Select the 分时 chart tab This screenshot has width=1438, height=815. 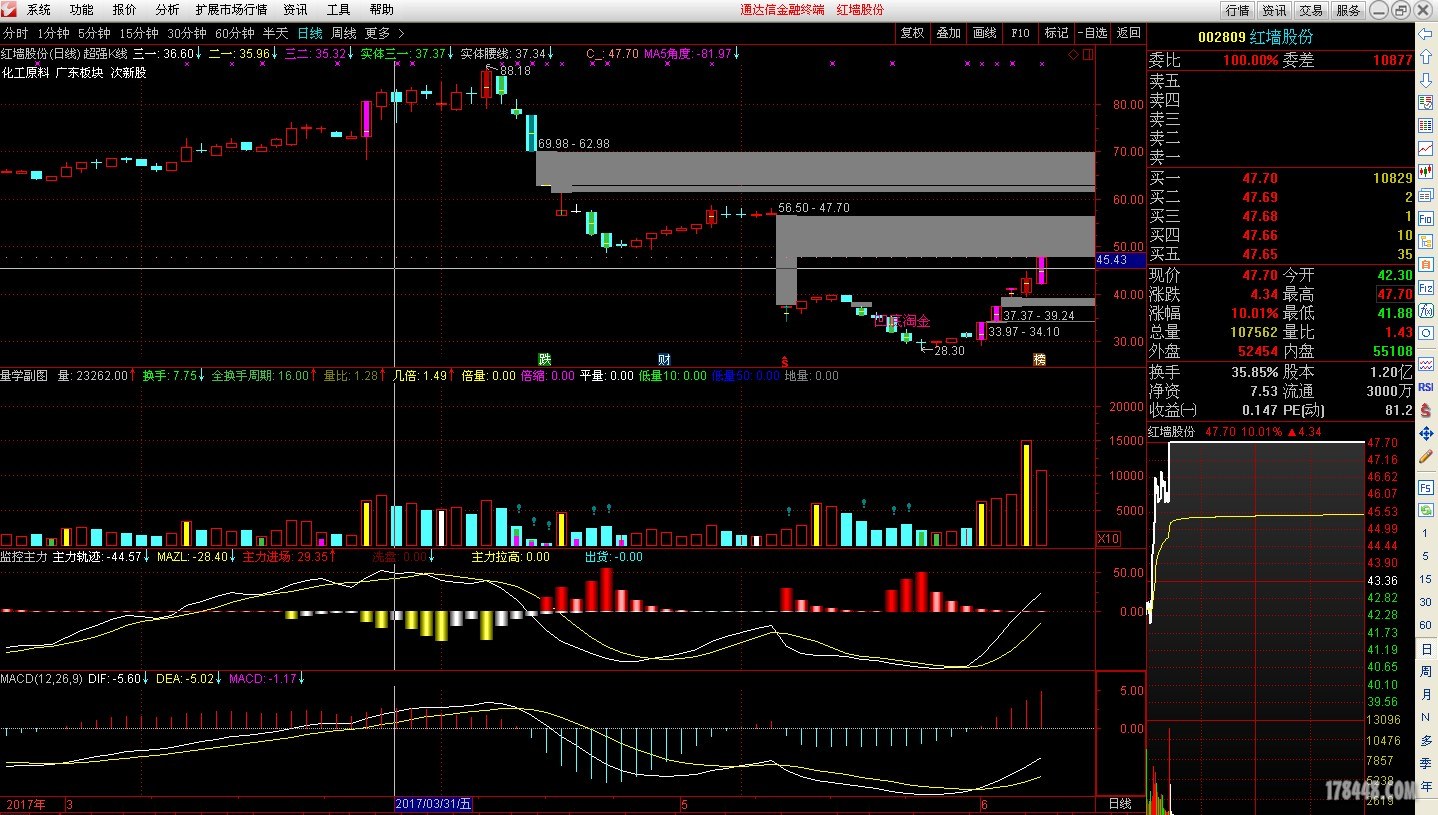click(x=16, y=33)
